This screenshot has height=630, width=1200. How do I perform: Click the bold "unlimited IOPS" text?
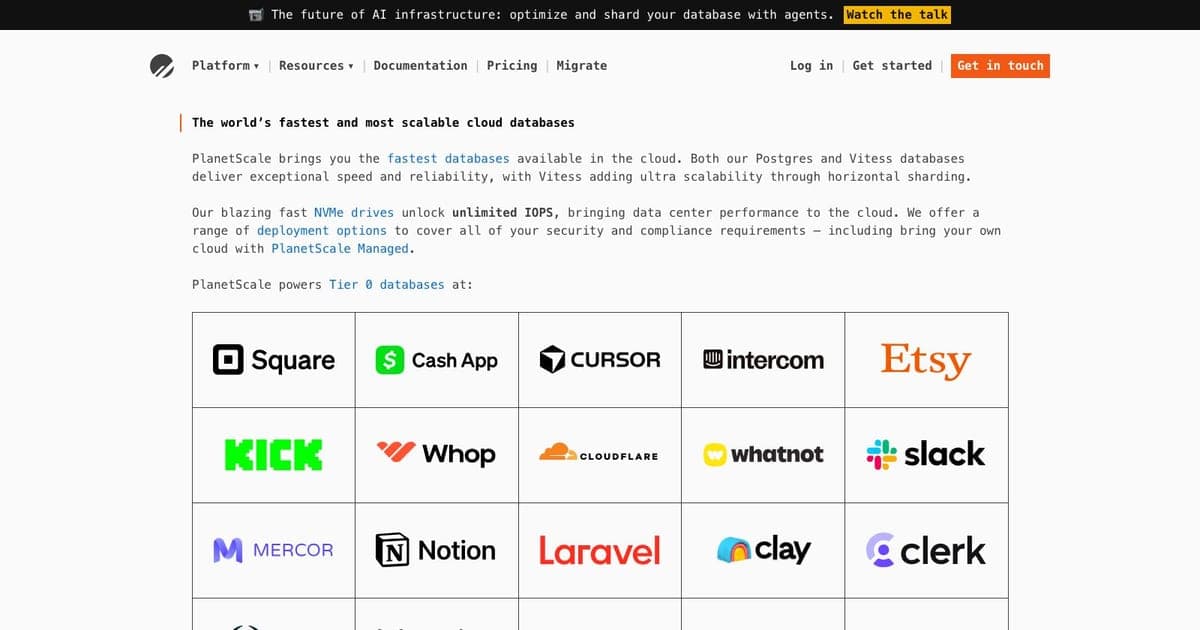505,213
